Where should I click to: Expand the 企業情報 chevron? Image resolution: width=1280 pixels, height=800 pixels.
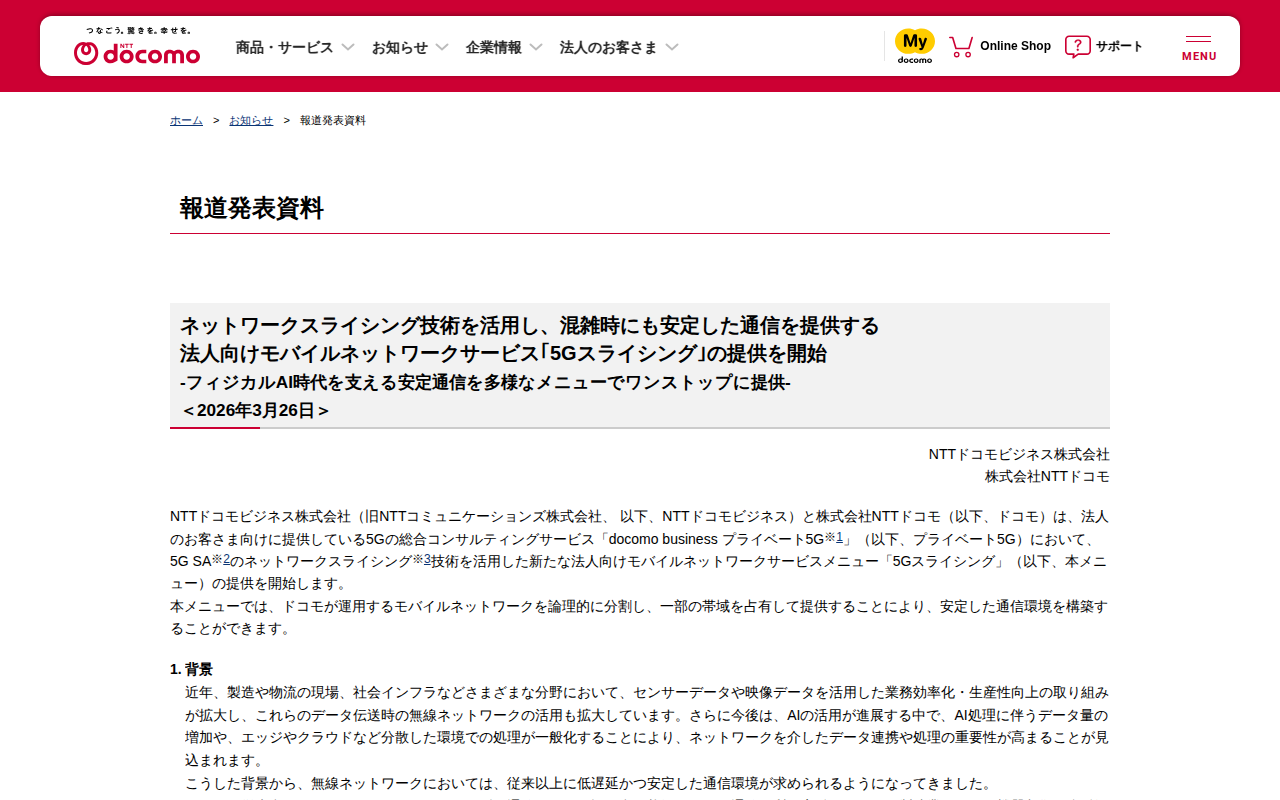536,47
